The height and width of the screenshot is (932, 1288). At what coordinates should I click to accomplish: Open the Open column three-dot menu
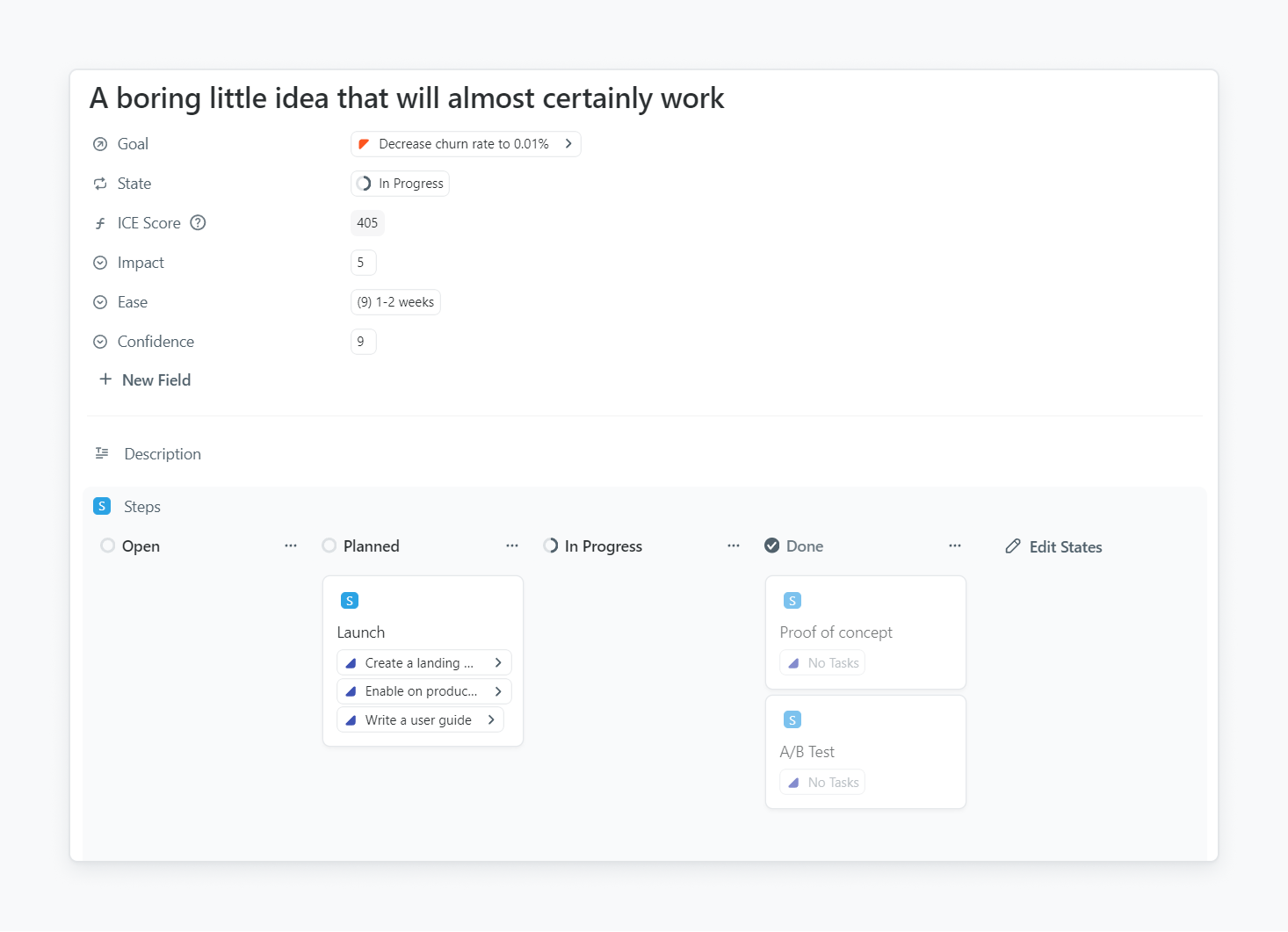click(x=291, y=546)
